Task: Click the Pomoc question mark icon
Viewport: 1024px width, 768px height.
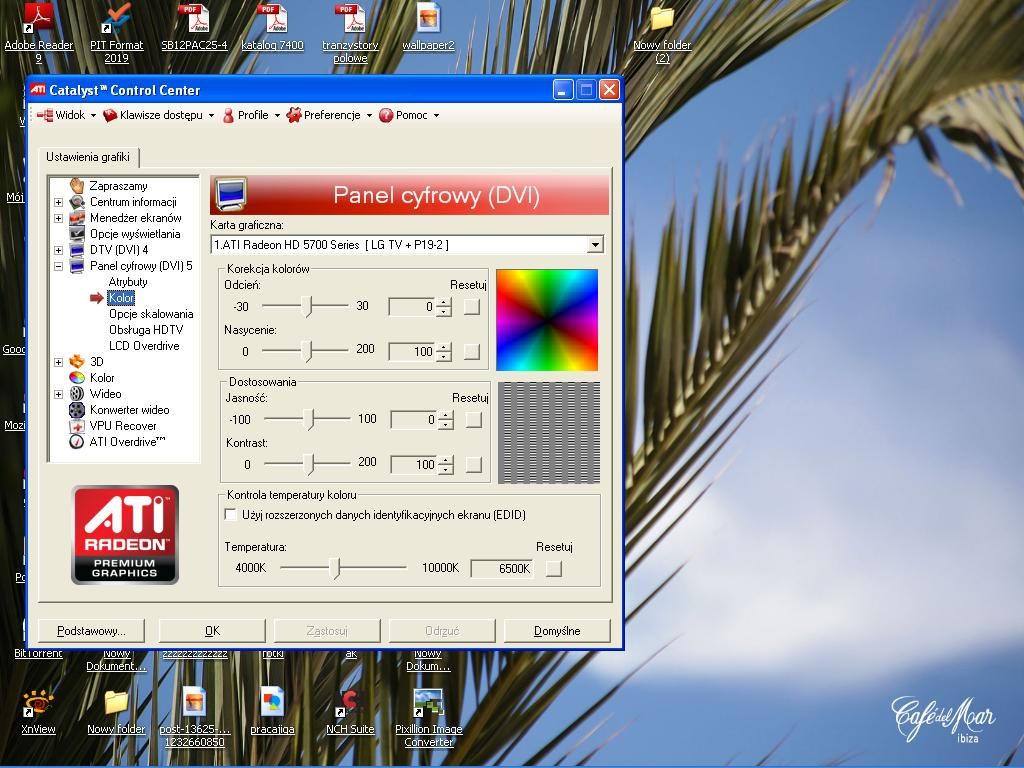Action: tap(386, 115)
